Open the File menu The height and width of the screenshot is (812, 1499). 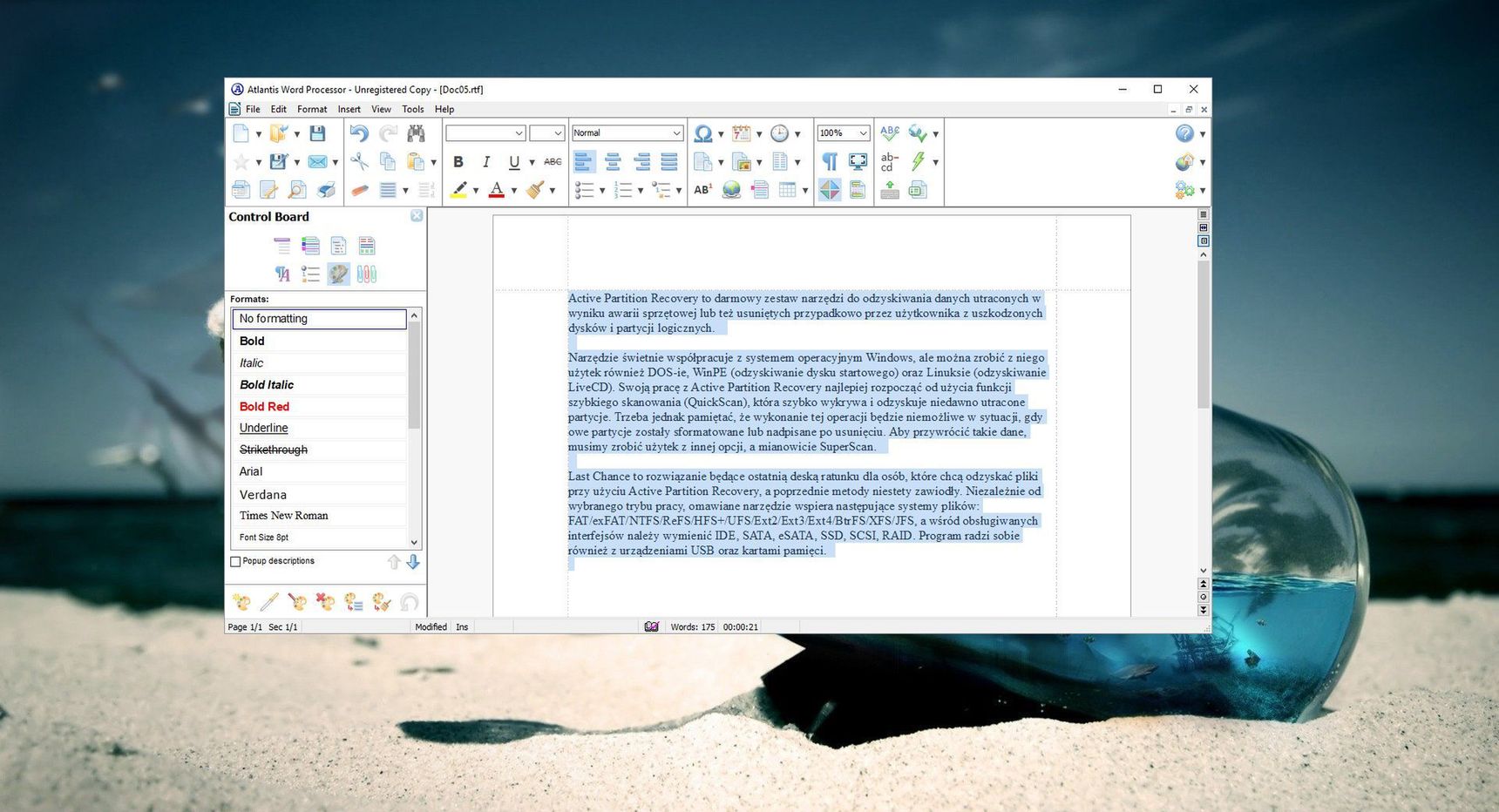[253, 109]
